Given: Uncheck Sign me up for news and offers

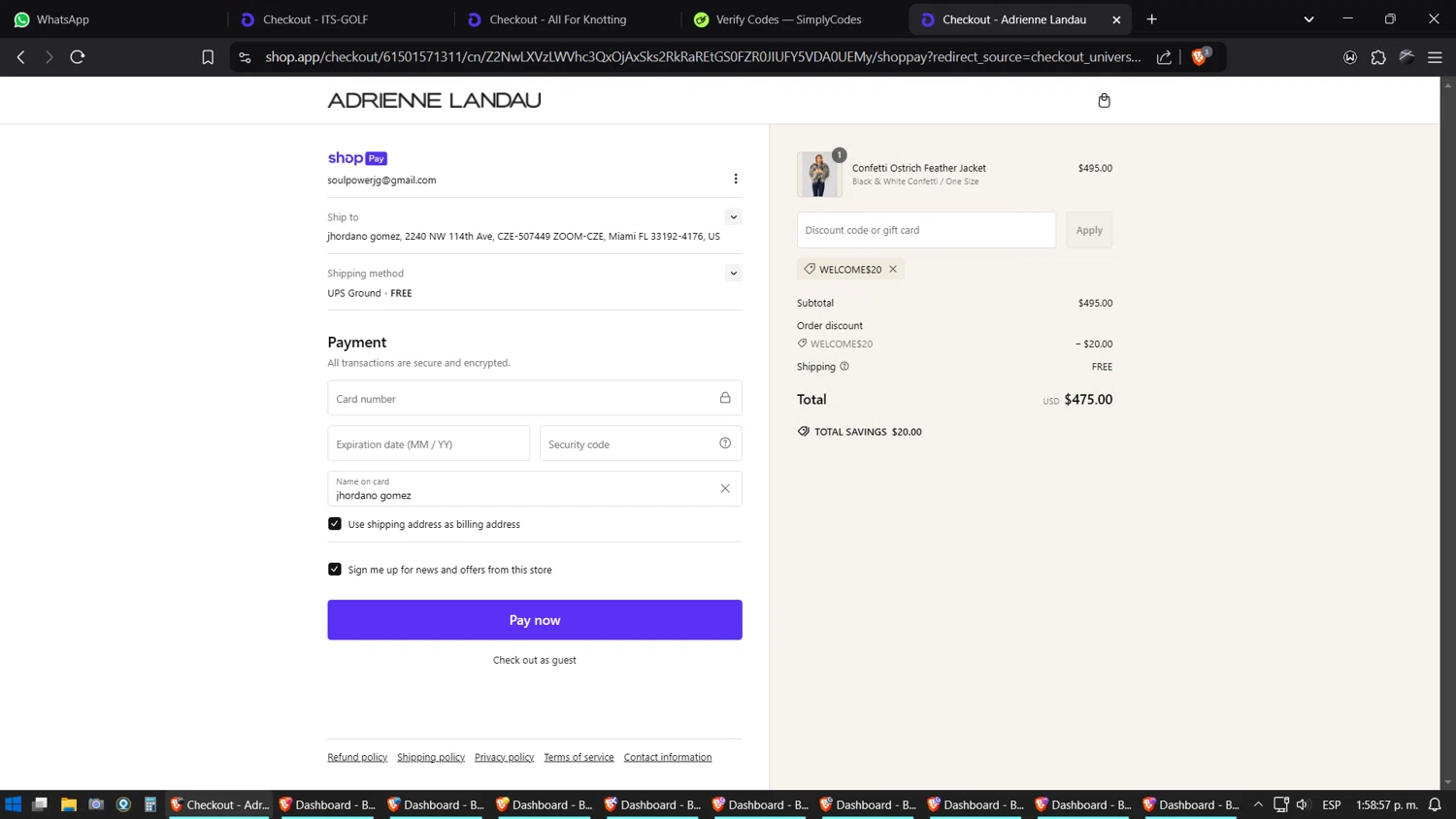Looking at the screenshot, I should tap(335, 570).
